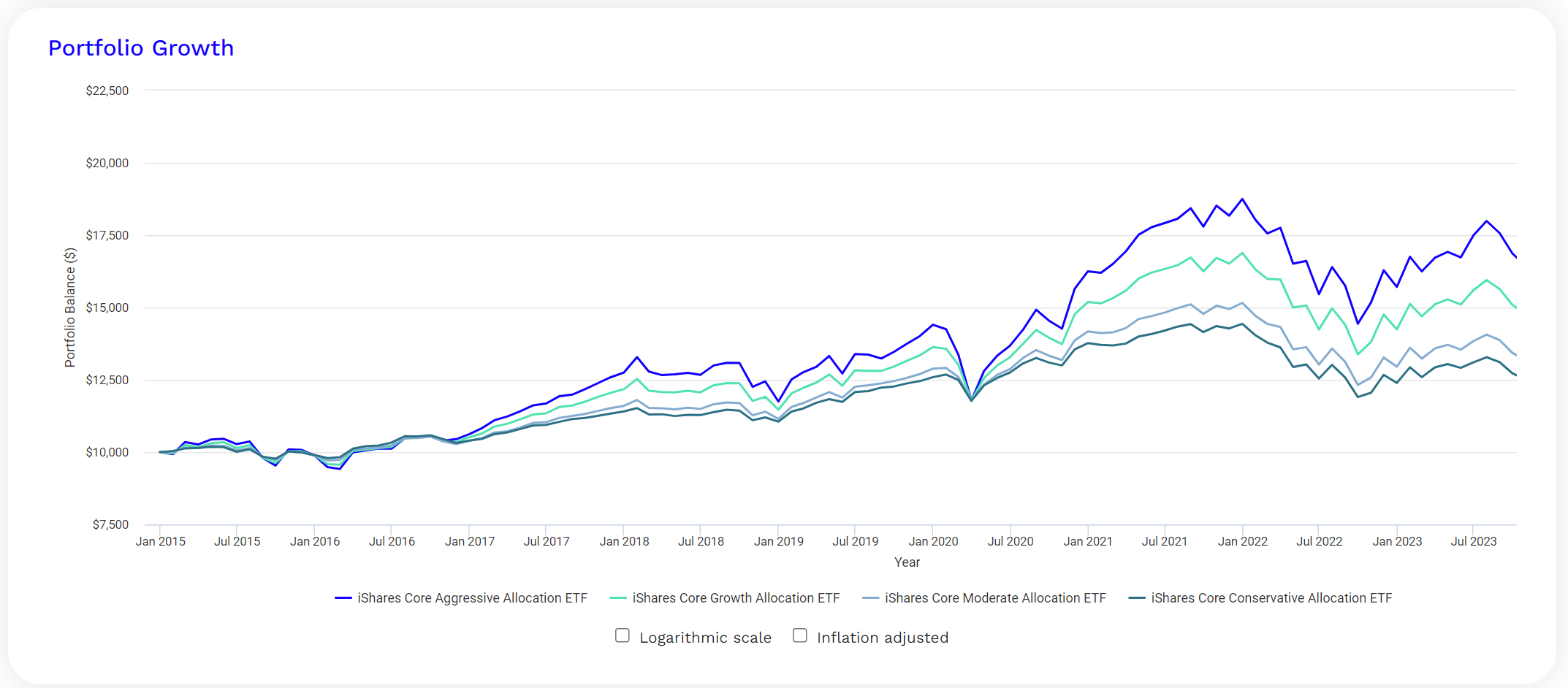Click the Year axis label

click(907, 562)
